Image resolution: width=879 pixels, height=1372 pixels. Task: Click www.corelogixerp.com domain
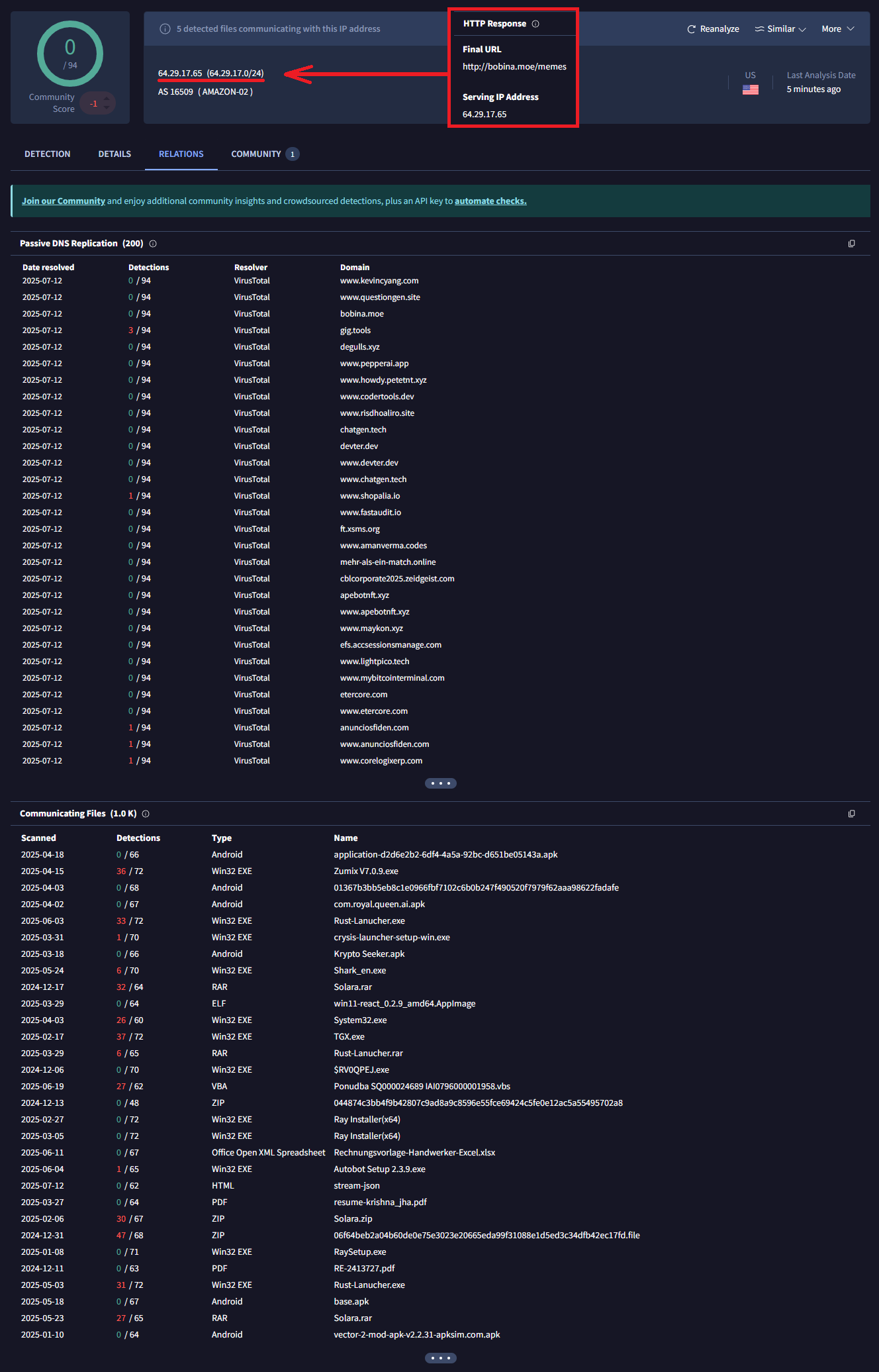click(x=381, y=761)
